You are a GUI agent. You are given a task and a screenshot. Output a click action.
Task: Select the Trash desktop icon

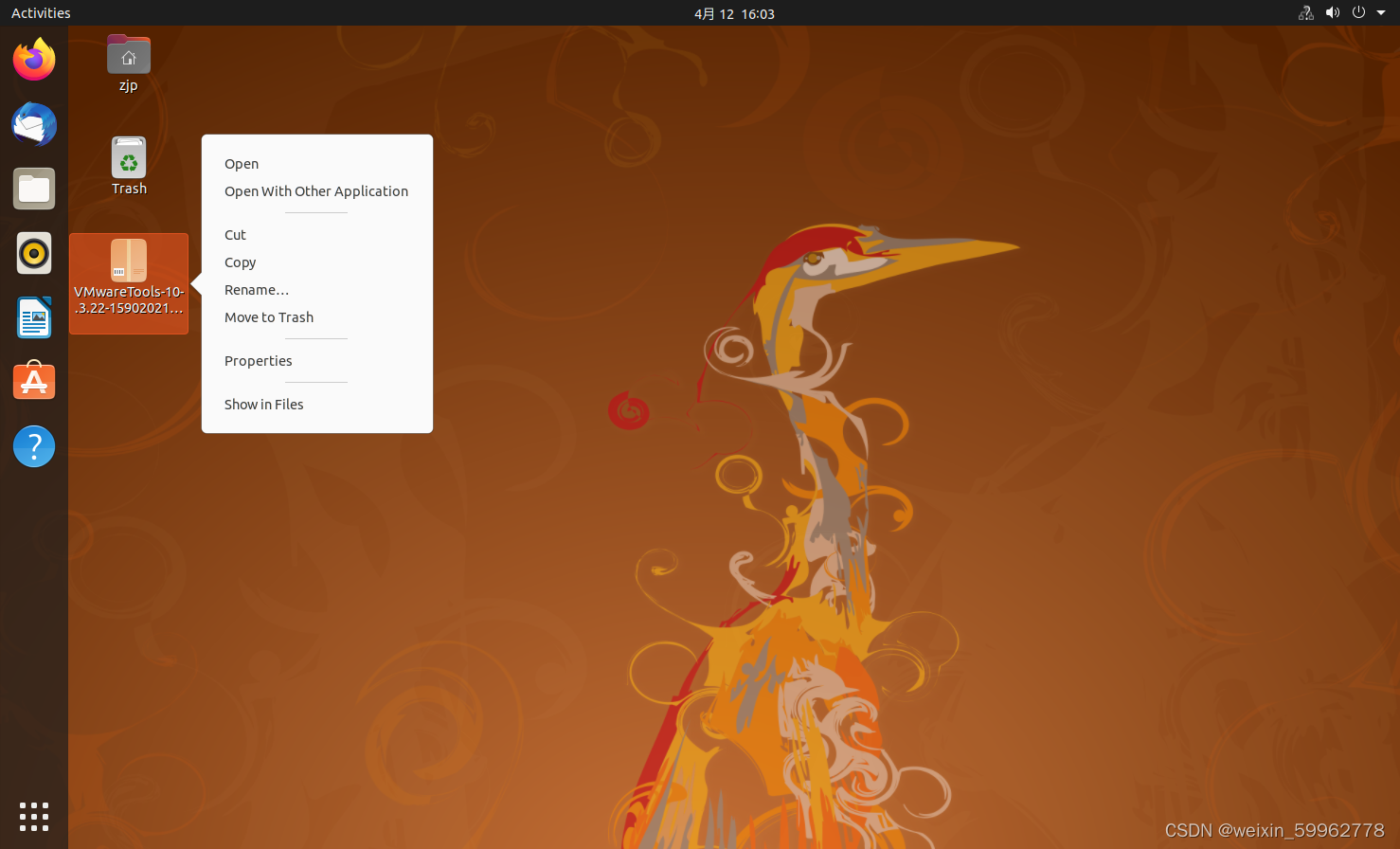point(129,157)
